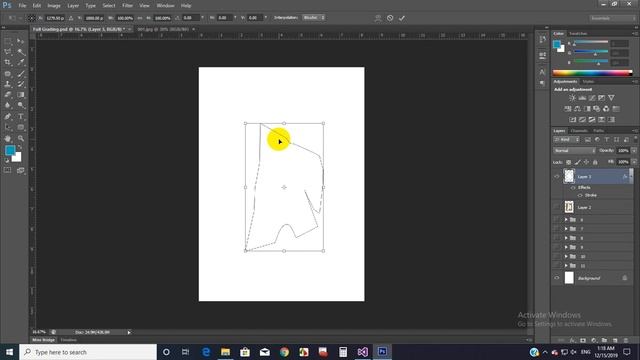Select the Horizontal Type tool

(21, 116)
